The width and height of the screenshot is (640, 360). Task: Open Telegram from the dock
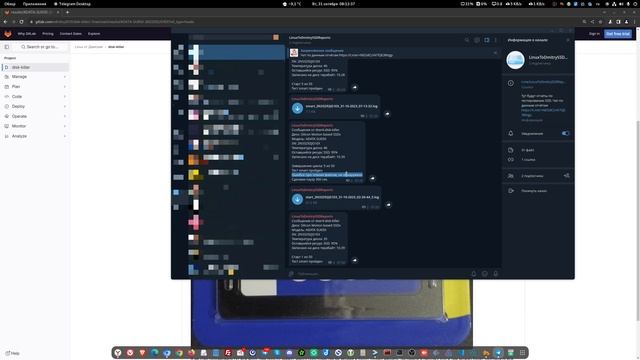(x=498, y=353)
